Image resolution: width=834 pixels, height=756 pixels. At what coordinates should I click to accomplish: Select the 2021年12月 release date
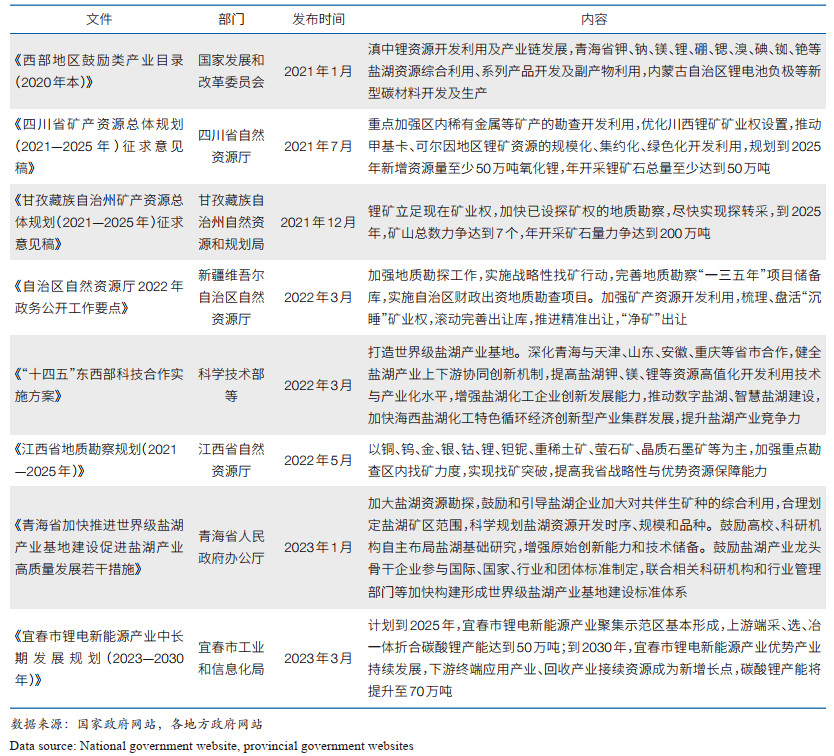(318, 221)
